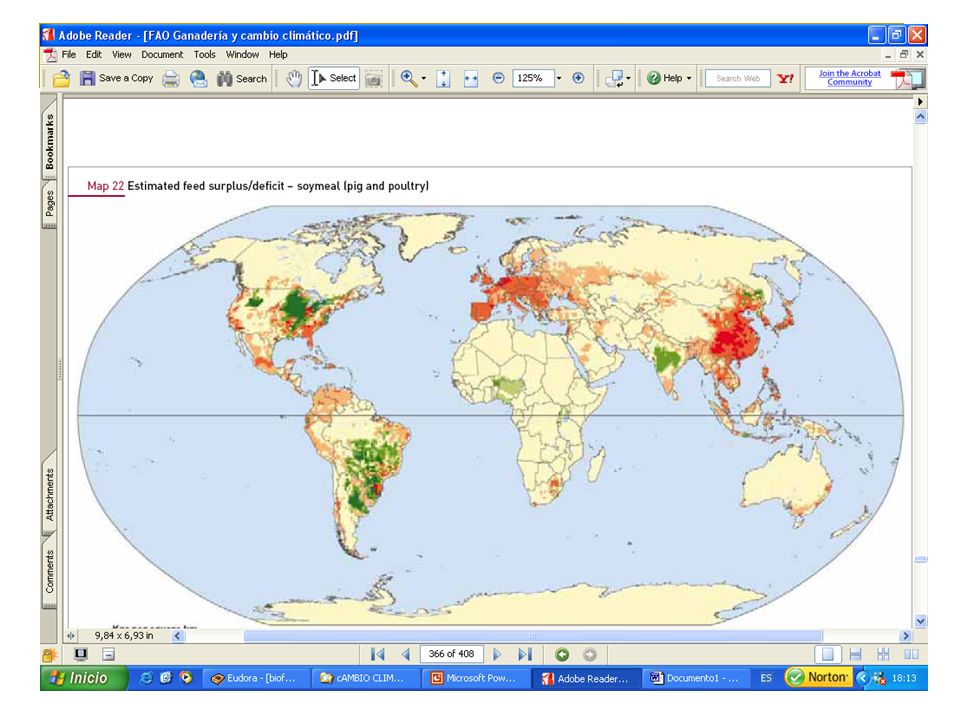
Task: Enable Continuous page layout
Action: coord(856,654)
